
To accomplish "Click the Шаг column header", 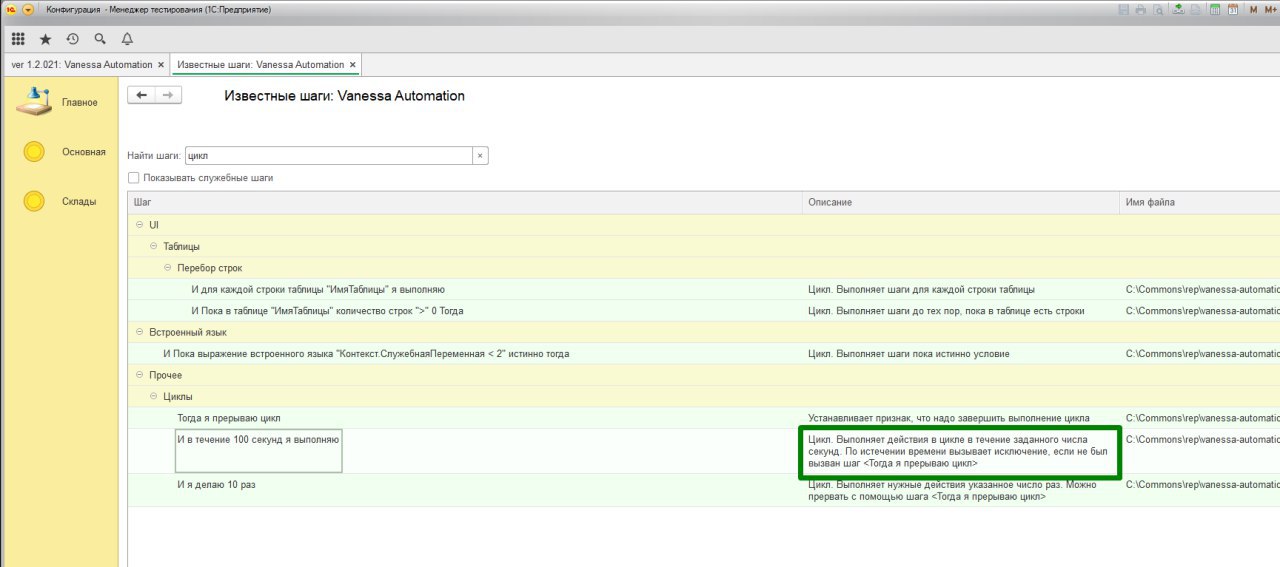I will (x=465, y=202).
